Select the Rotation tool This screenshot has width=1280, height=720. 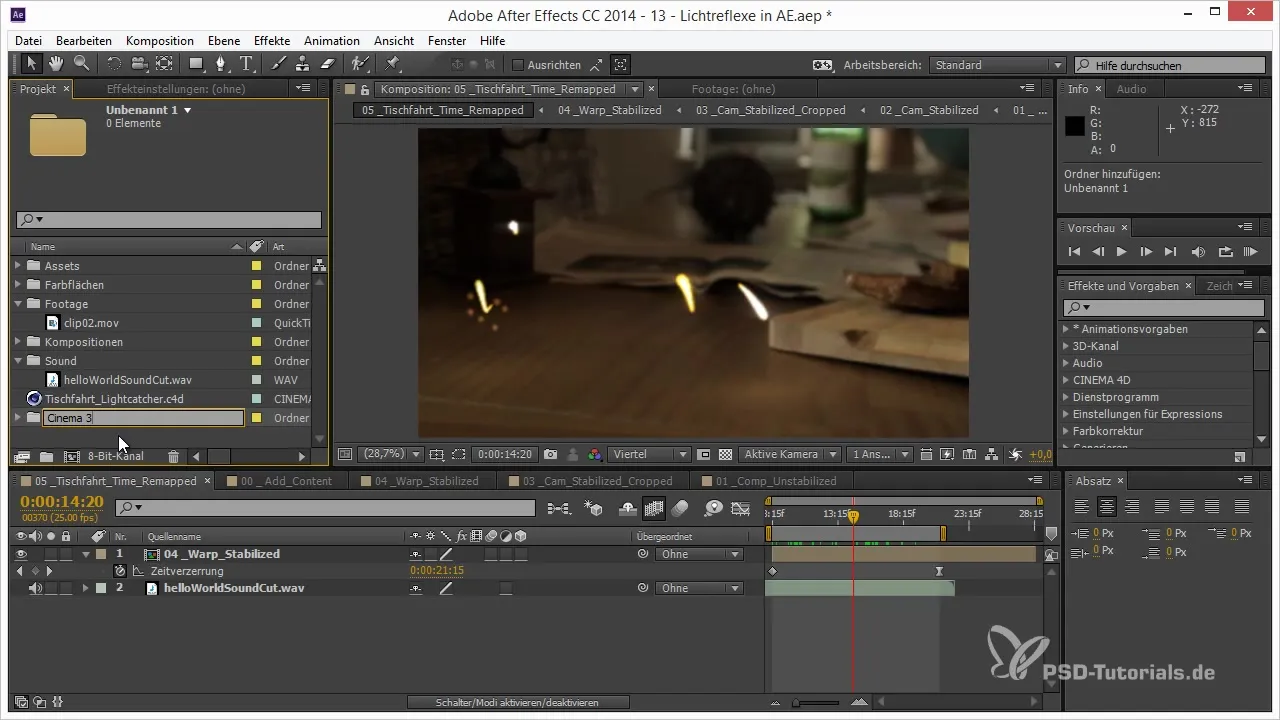pyautogui.click(x=114, y=64)
